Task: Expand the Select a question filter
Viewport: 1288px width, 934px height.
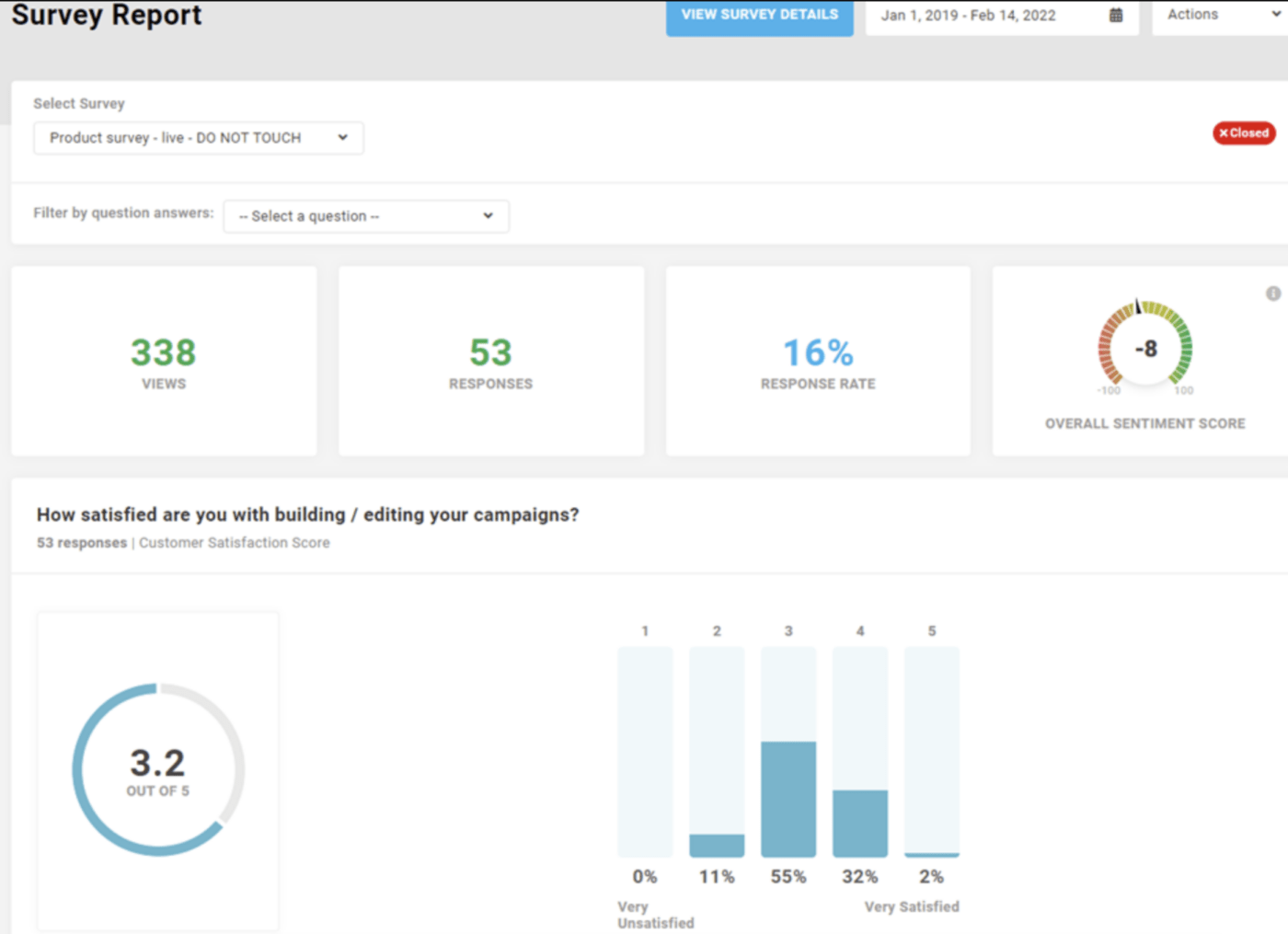Action: (366, 216)
